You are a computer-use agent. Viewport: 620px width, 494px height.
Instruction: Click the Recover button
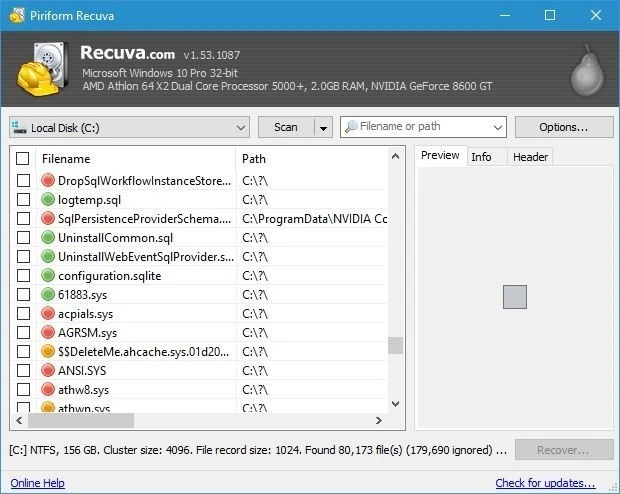pyautogui.click(x=564, y=450)
